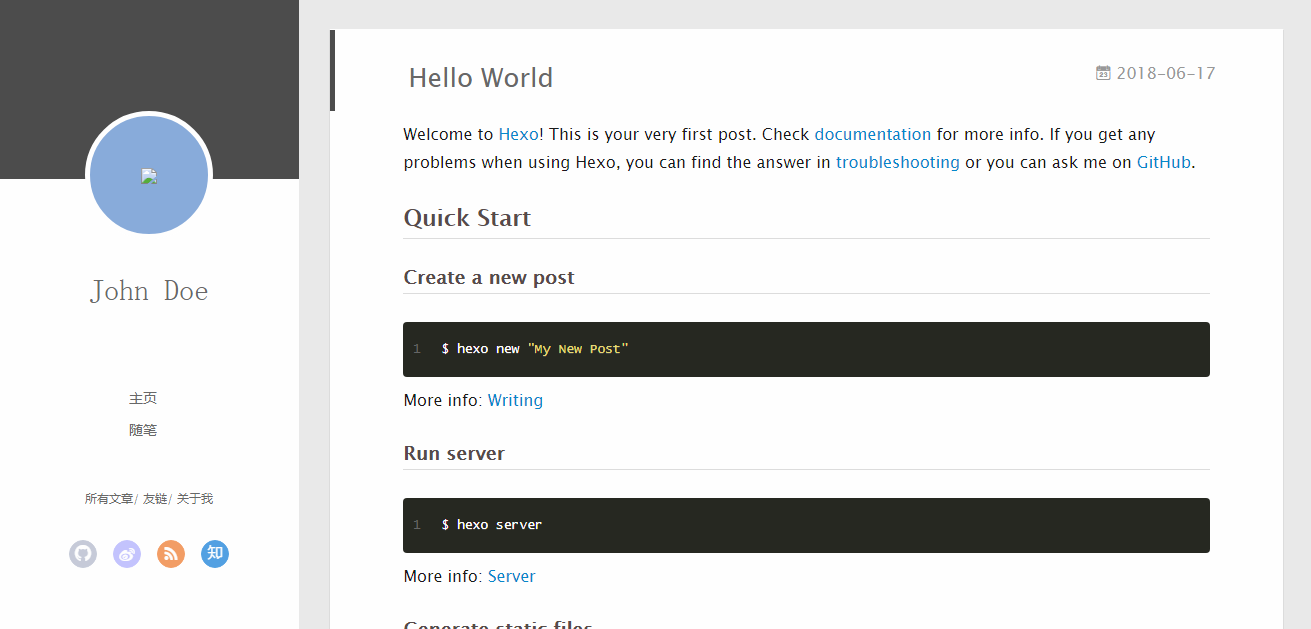
Task: Open the Zhihu 知 social icon
Action: 215,554
